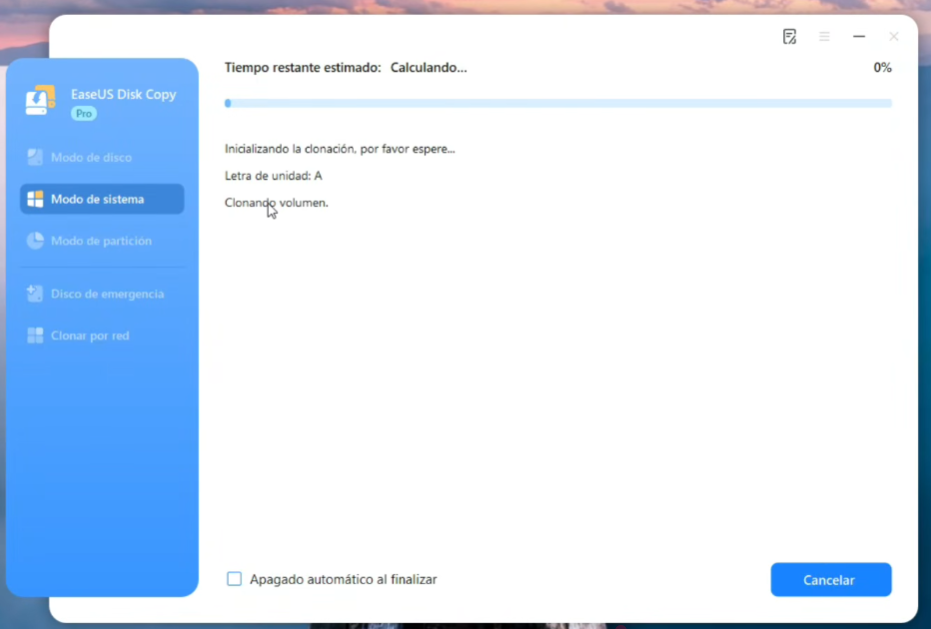
Task: Click Tiempo restante estimado label
Action: click(303, 68)
